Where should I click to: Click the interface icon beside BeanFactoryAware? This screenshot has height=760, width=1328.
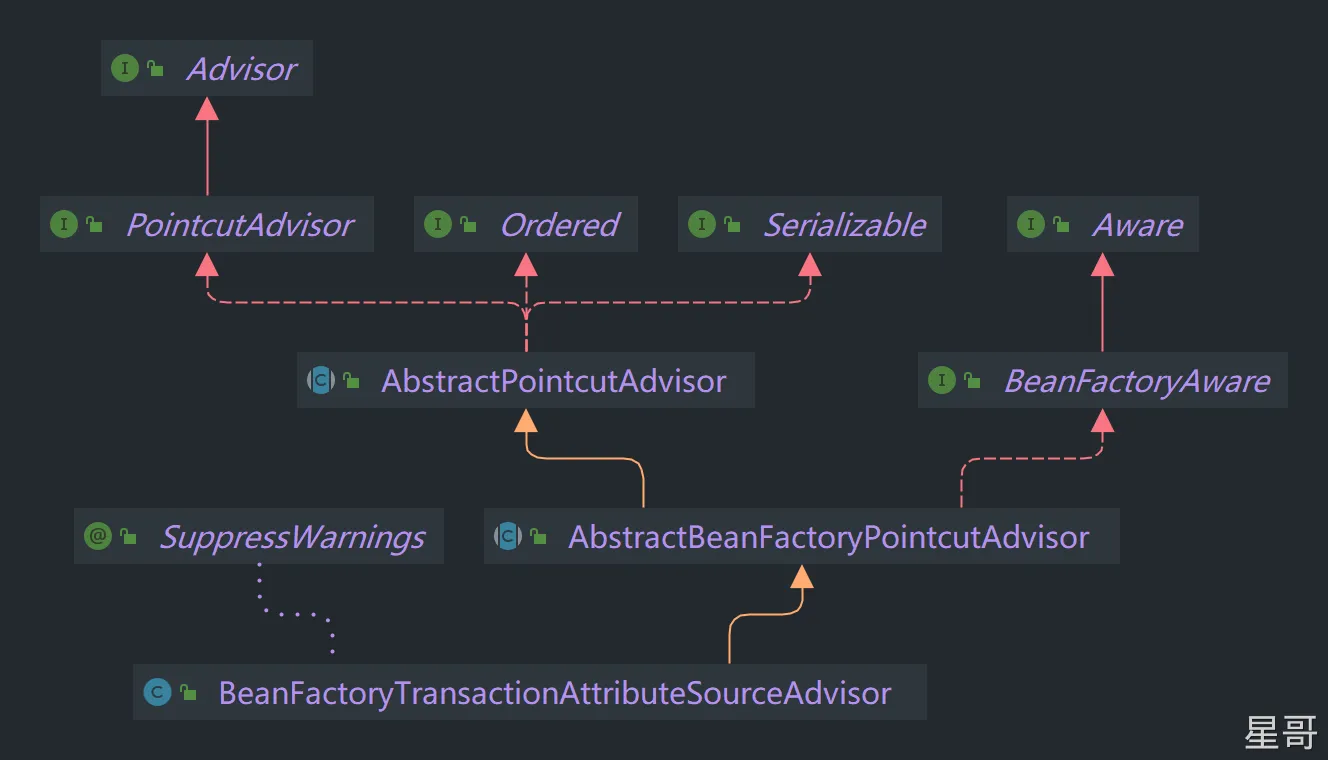(942, 381)
